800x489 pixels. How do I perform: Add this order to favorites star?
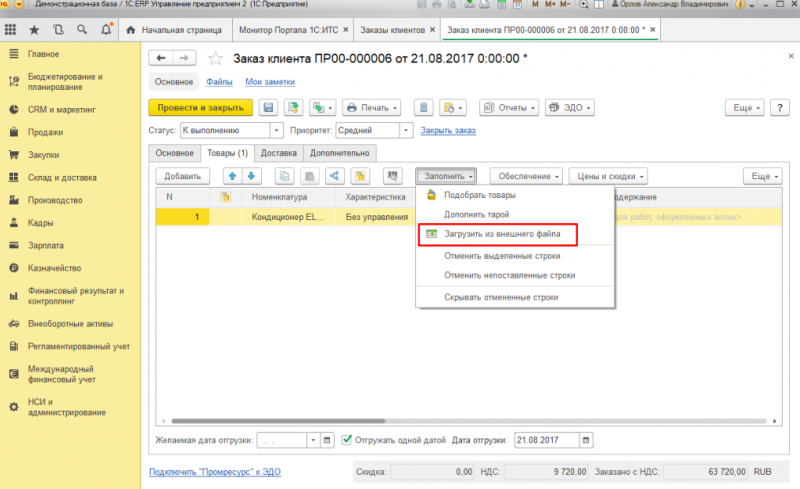click(x=215, y=59)
